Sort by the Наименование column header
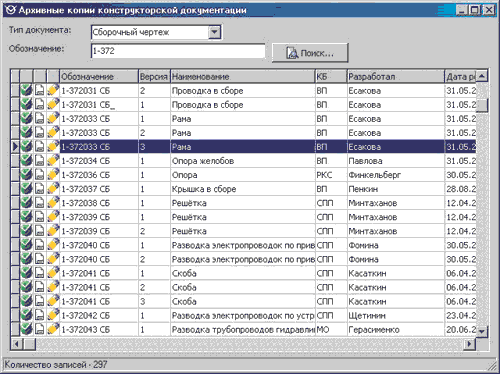 click(242, 77)
